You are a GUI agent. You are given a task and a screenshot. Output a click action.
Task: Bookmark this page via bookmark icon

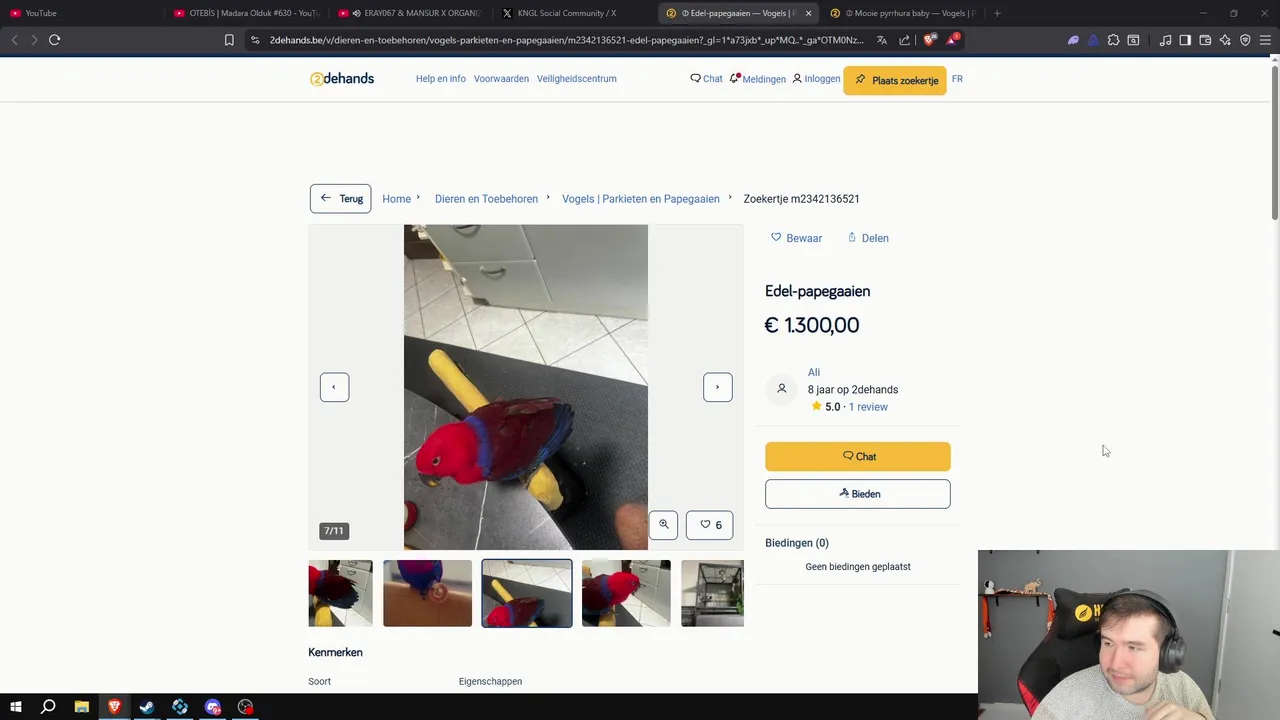coord(229,40)
